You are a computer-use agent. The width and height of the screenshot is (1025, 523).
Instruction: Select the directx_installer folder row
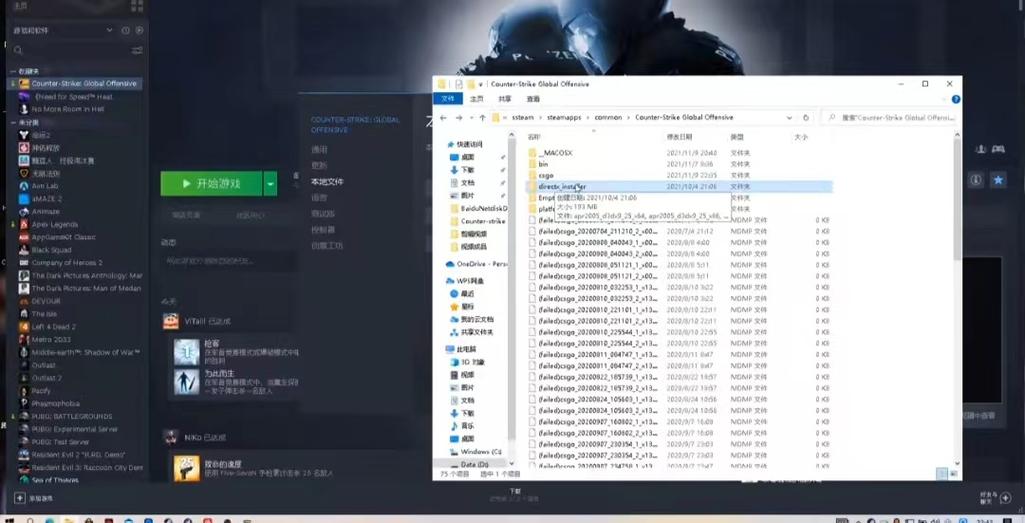pos(680,186)
